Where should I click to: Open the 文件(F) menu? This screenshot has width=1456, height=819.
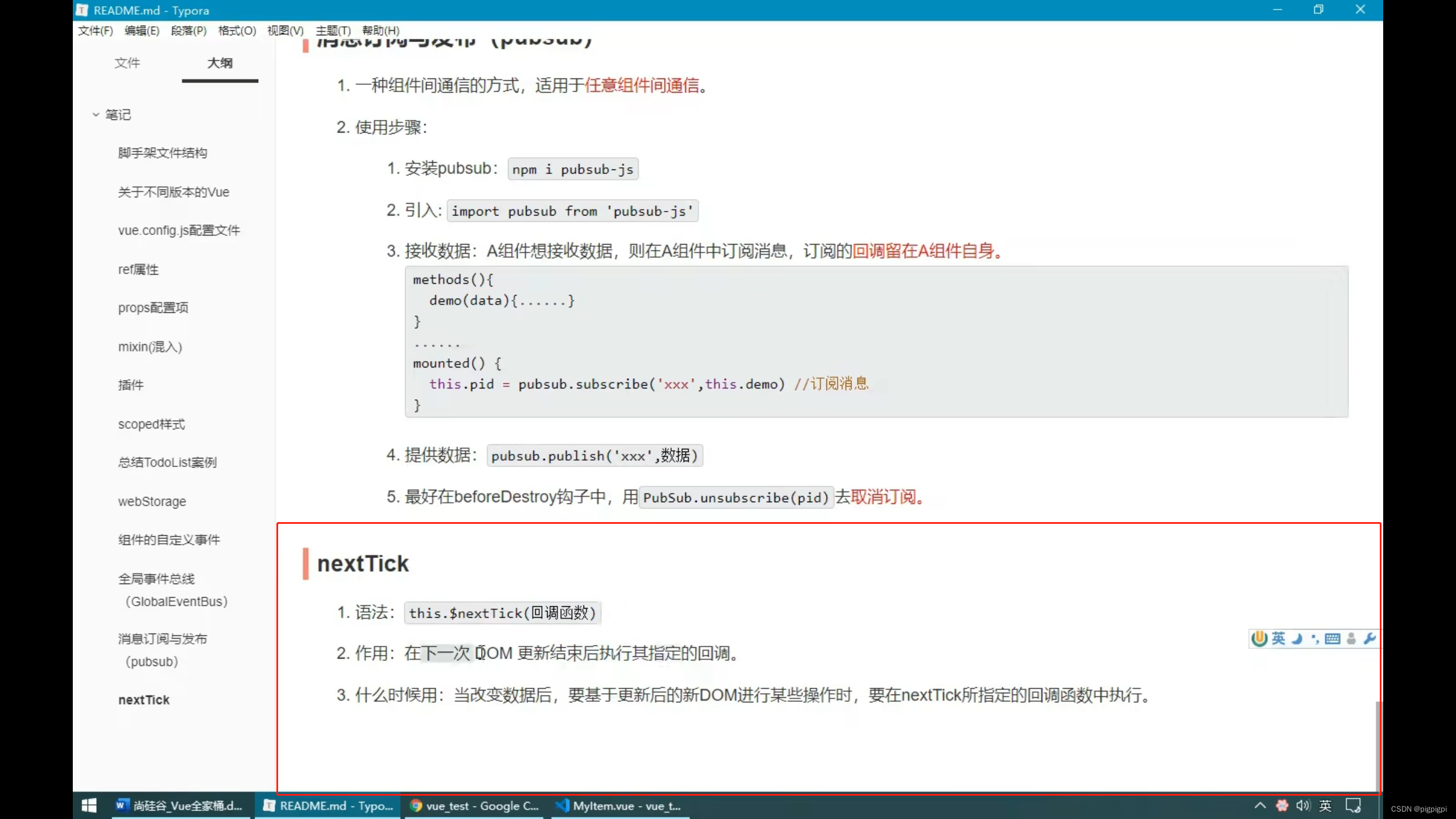tap(96, 31)
